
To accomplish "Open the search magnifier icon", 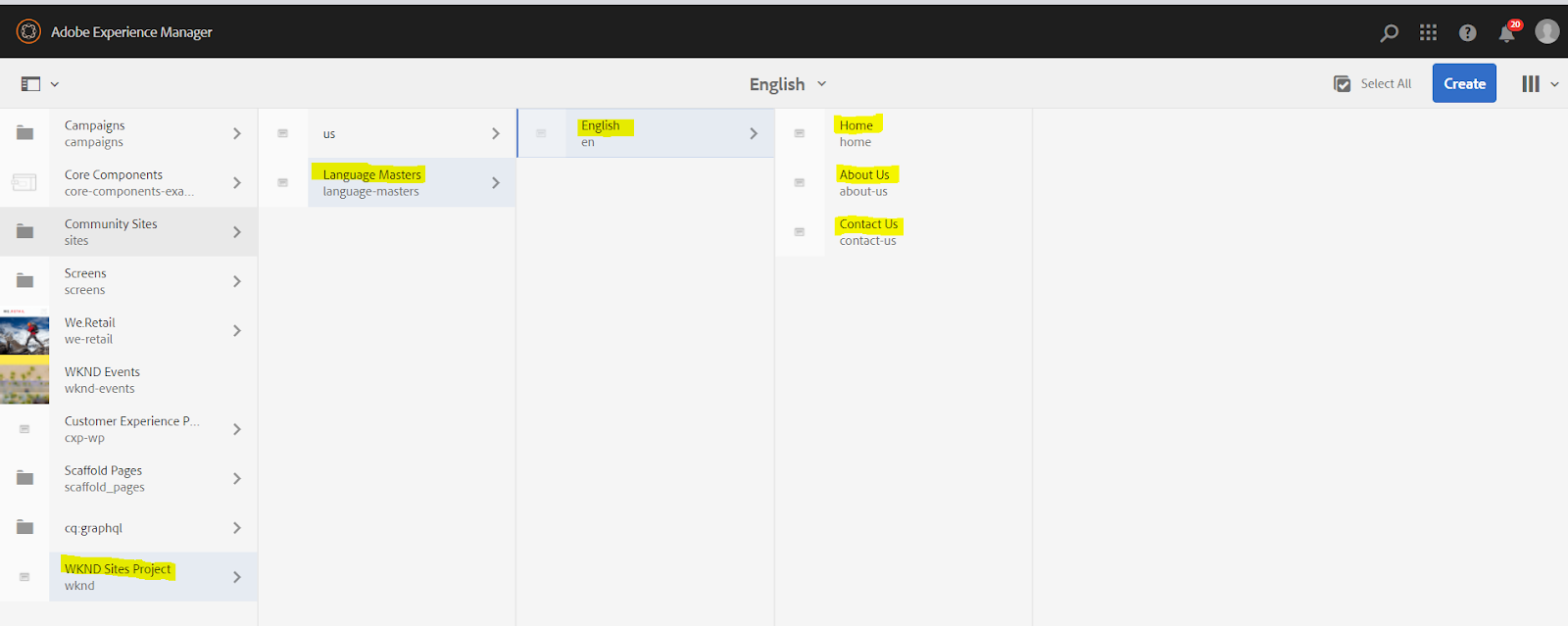I will tap(1389, 32).
